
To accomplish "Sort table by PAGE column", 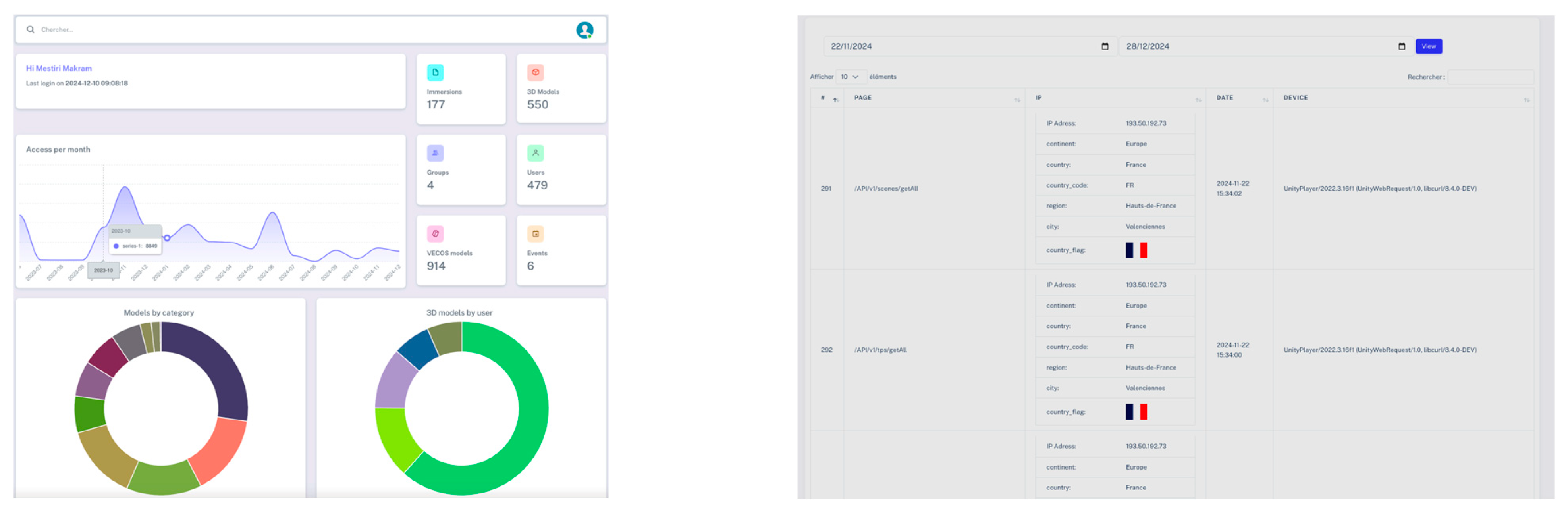I will click(1017, 100).
